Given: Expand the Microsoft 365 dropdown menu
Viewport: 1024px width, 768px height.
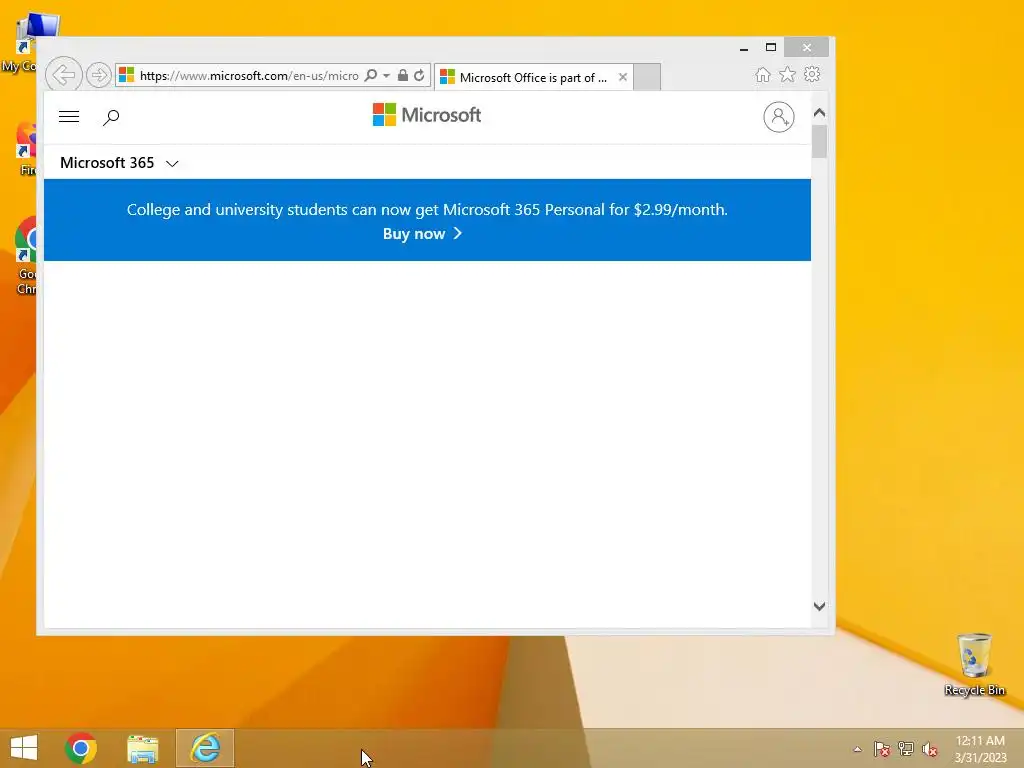Looking at the screenshot, I should click(119, 163).
